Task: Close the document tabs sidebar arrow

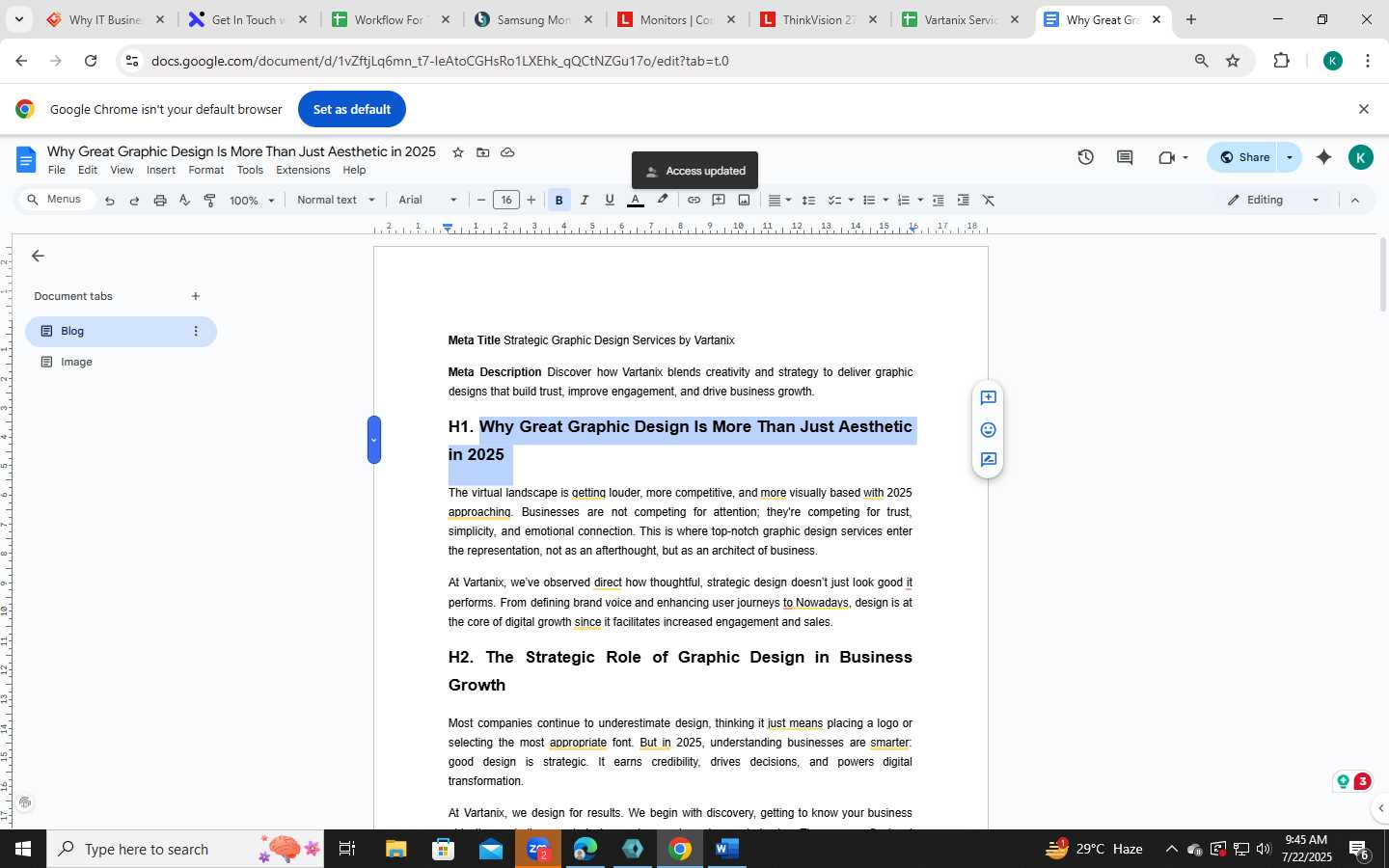Action: click(x=38, y=256)
